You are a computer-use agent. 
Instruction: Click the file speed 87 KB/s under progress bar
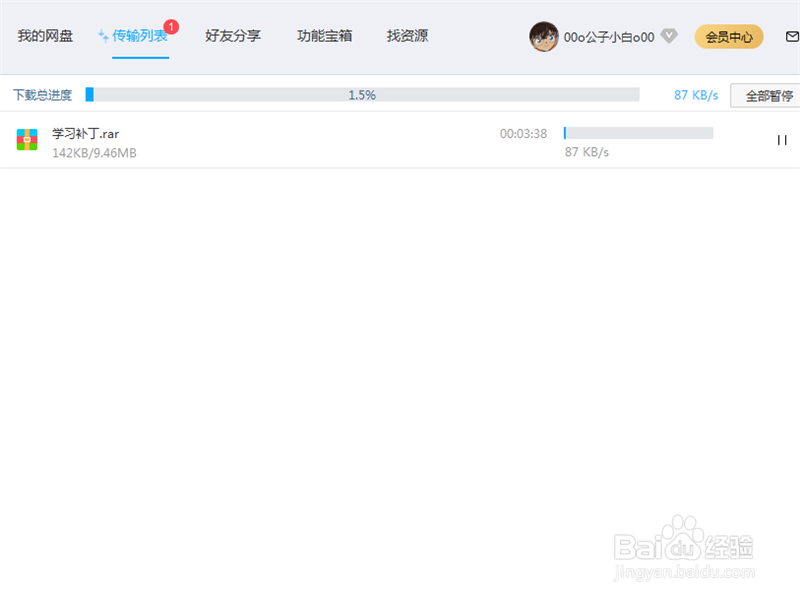pyautogui.click(x=587, y=152)
